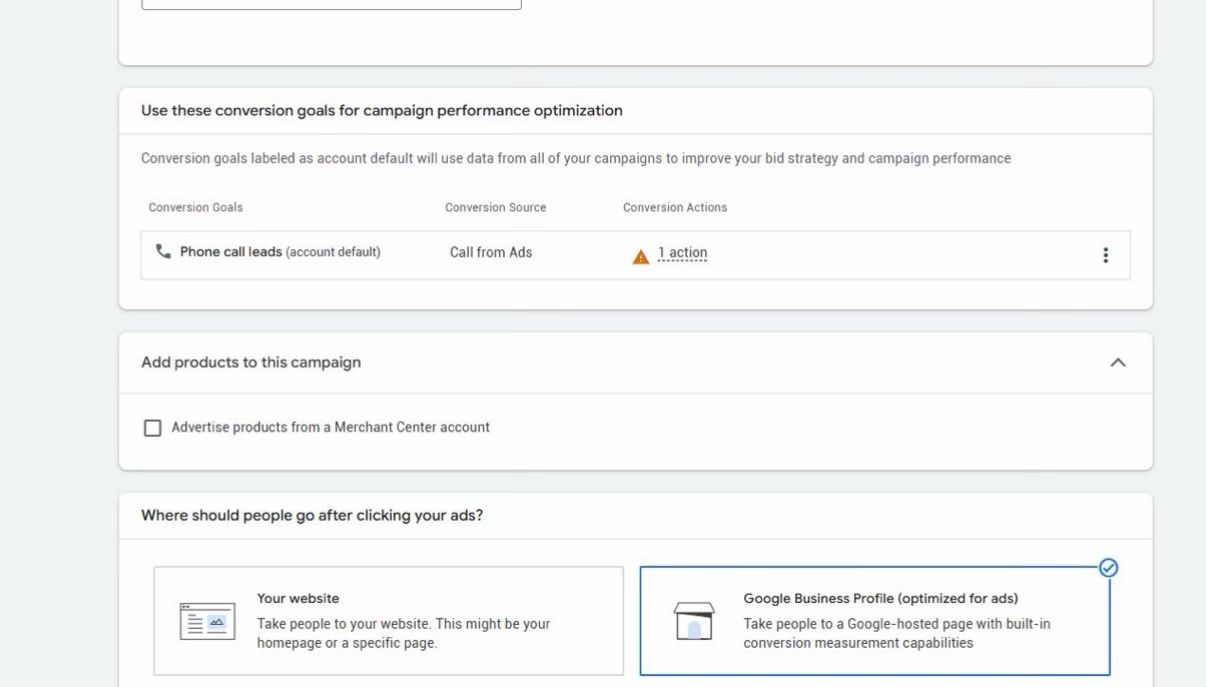Viewport: 1206px width, 687px height.
Task: Select Your website as the ad destination
Action: pos(388,621)
